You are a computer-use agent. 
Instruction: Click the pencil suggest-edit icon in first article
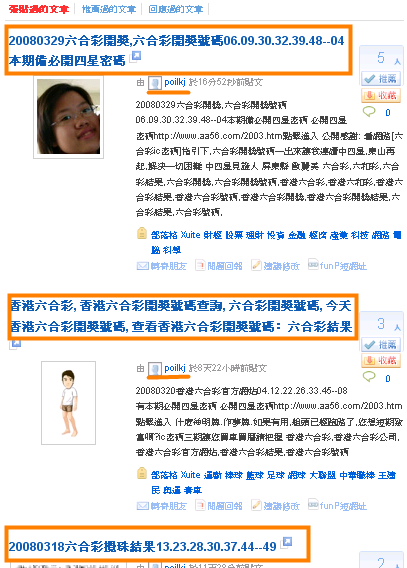[256, 265]
